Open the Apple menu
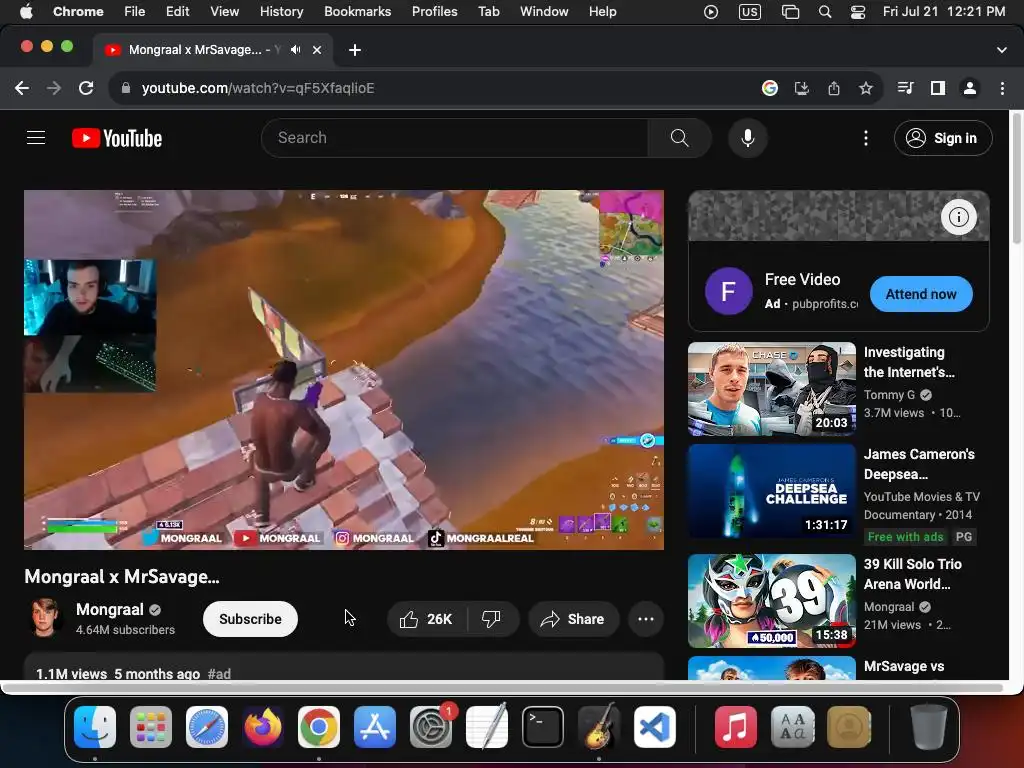Image resolution: width=1024 pixels, height=768 pixels. tap(25, 11)
